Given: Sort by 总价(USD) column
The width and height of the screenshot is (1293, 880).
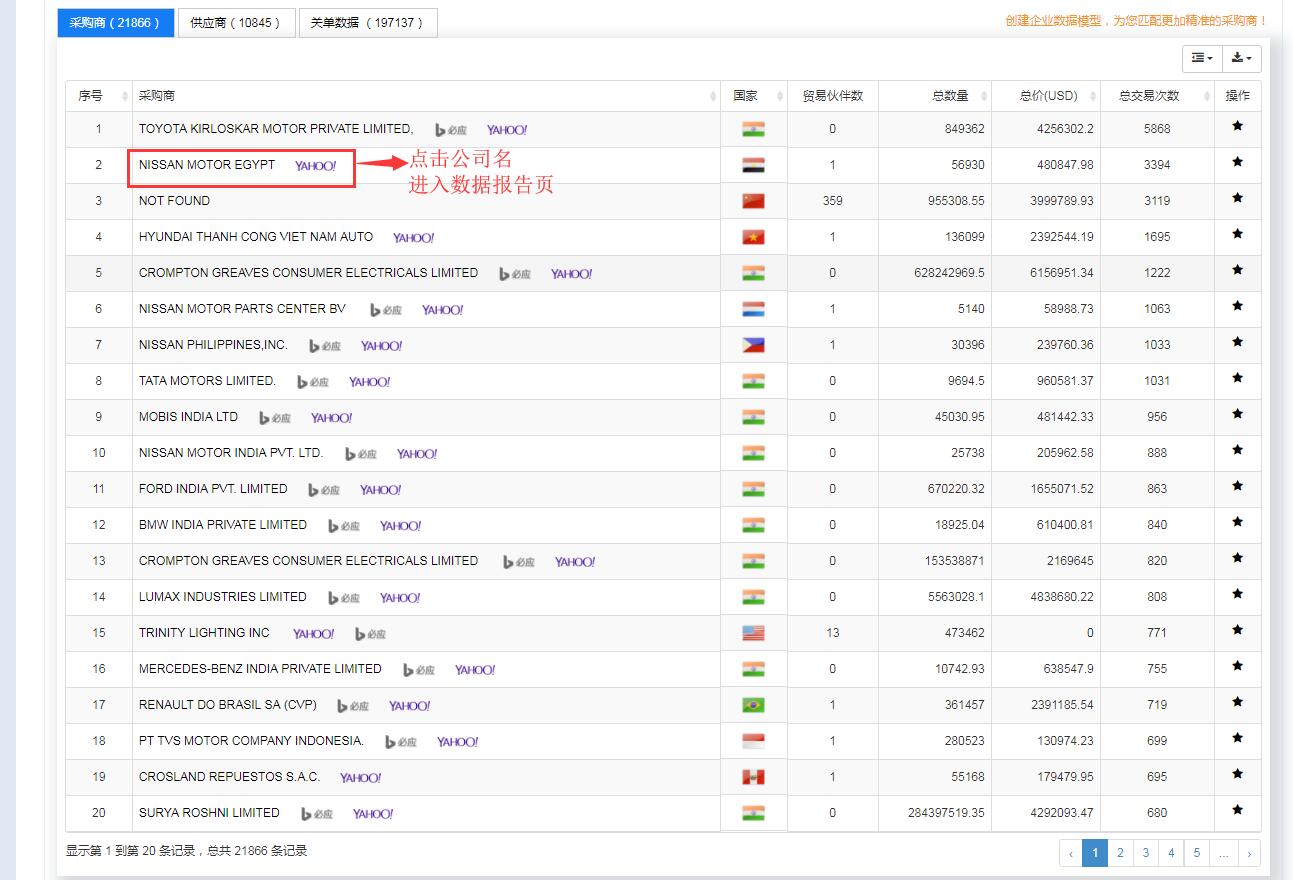Looking at the screenshot, I should pyautogui.click(x=1046, y=96).
